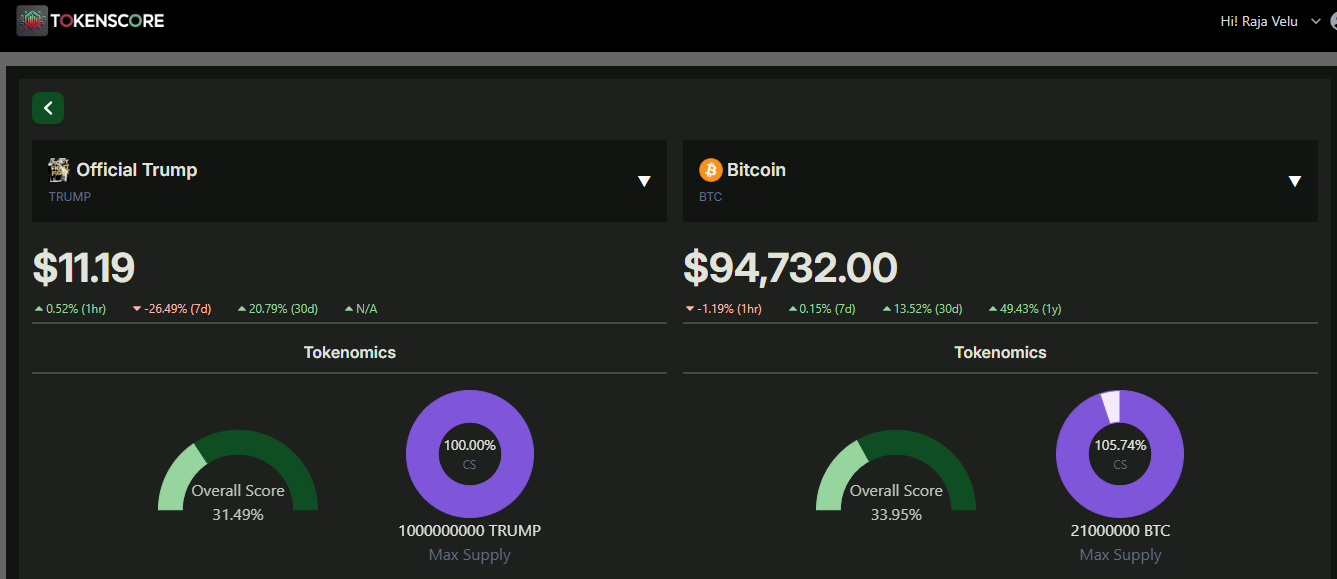Click the Tokenomics heading under Bitcoin
Image resolution: width=1337 pixels, height=579 pixels.
[1001, 352]
